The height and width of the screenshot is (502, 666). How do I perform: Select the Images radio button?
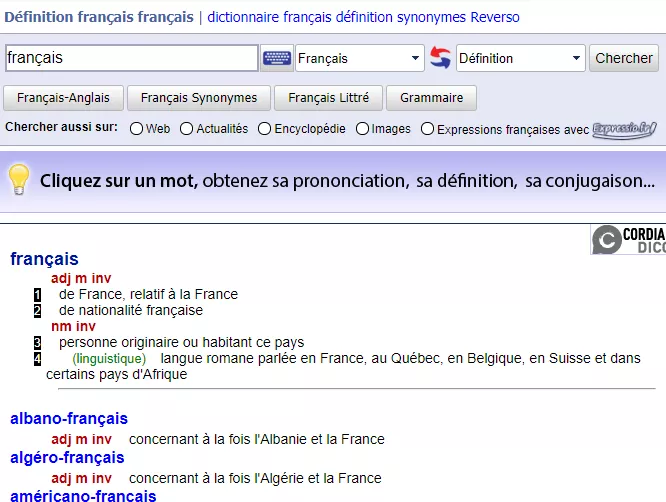click(x=362, y=129)
